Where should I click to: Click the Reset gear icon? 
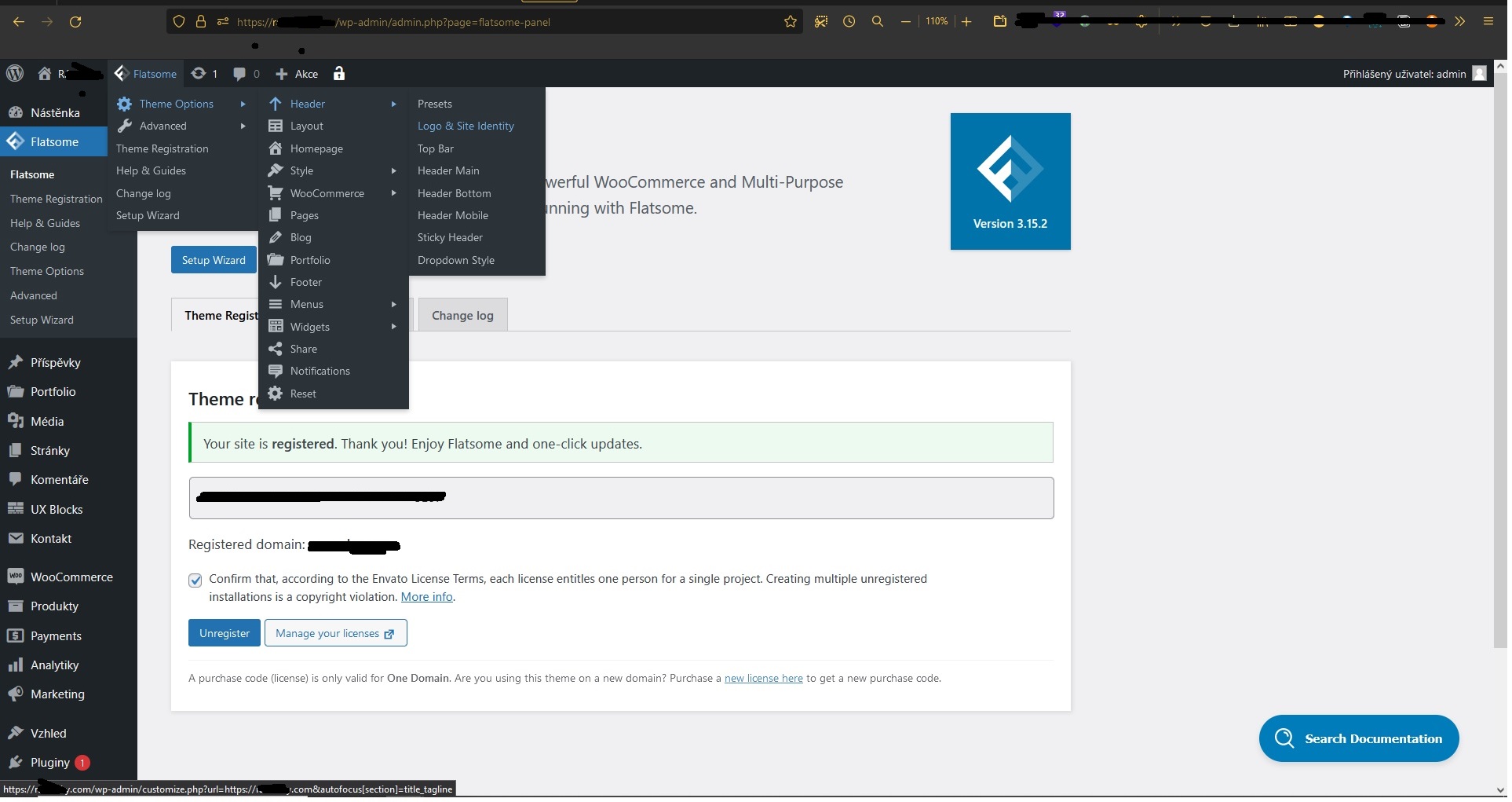pyautogui.click(x=276, y=394)
